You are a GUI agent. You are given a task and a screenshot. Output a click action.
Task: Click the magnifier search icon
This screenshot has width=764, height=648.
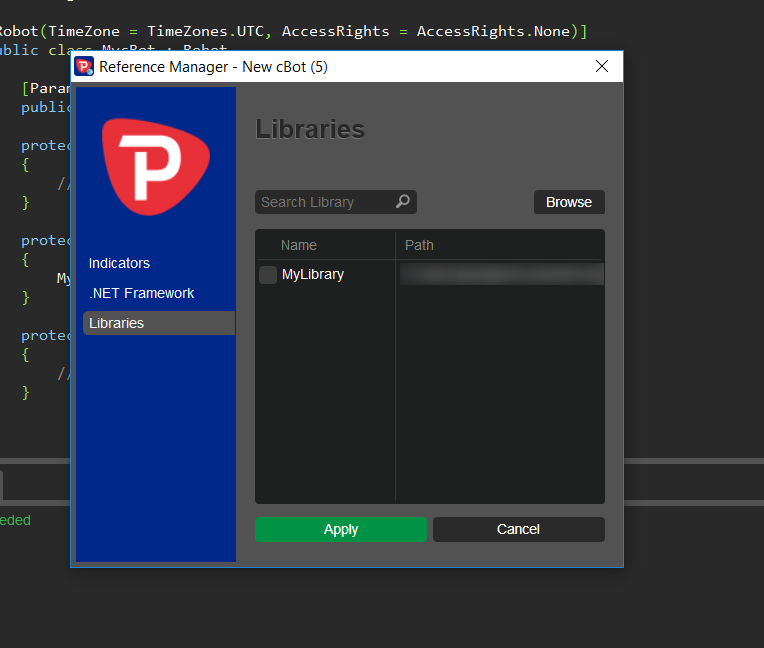tap(402, 201)
